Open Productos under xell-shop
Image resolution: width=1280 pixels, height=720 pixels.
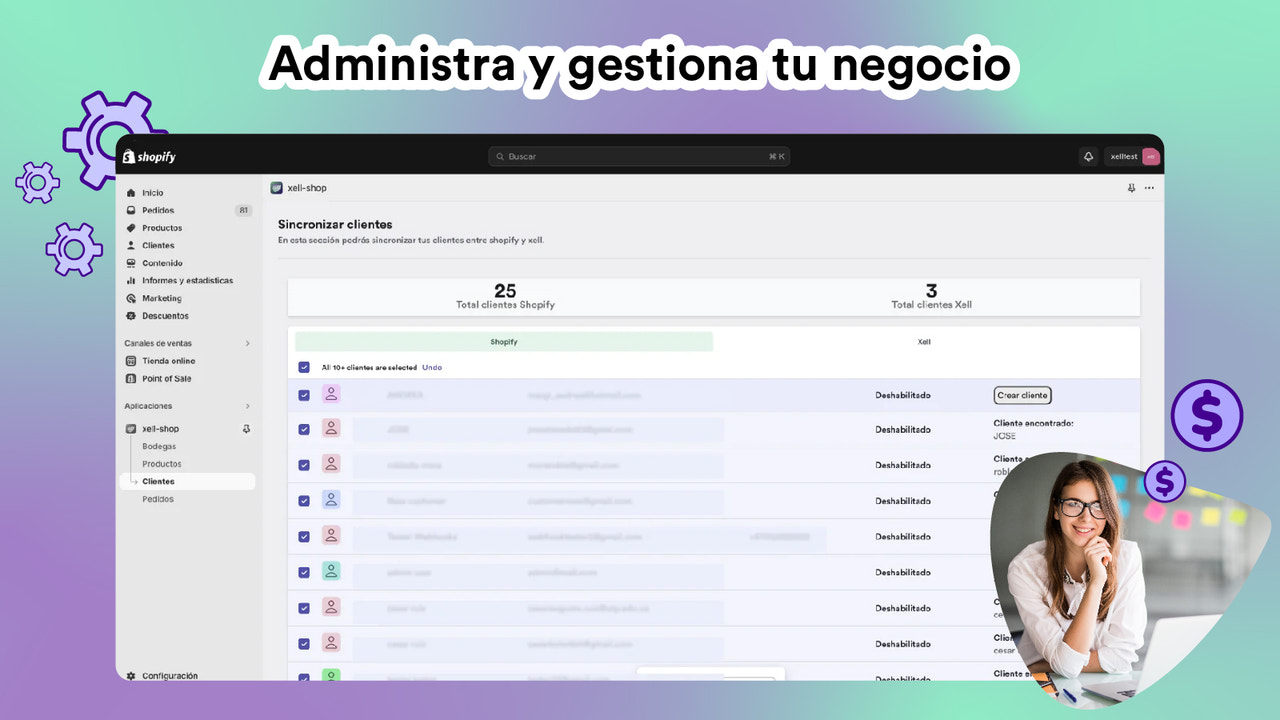click(162, 464)
